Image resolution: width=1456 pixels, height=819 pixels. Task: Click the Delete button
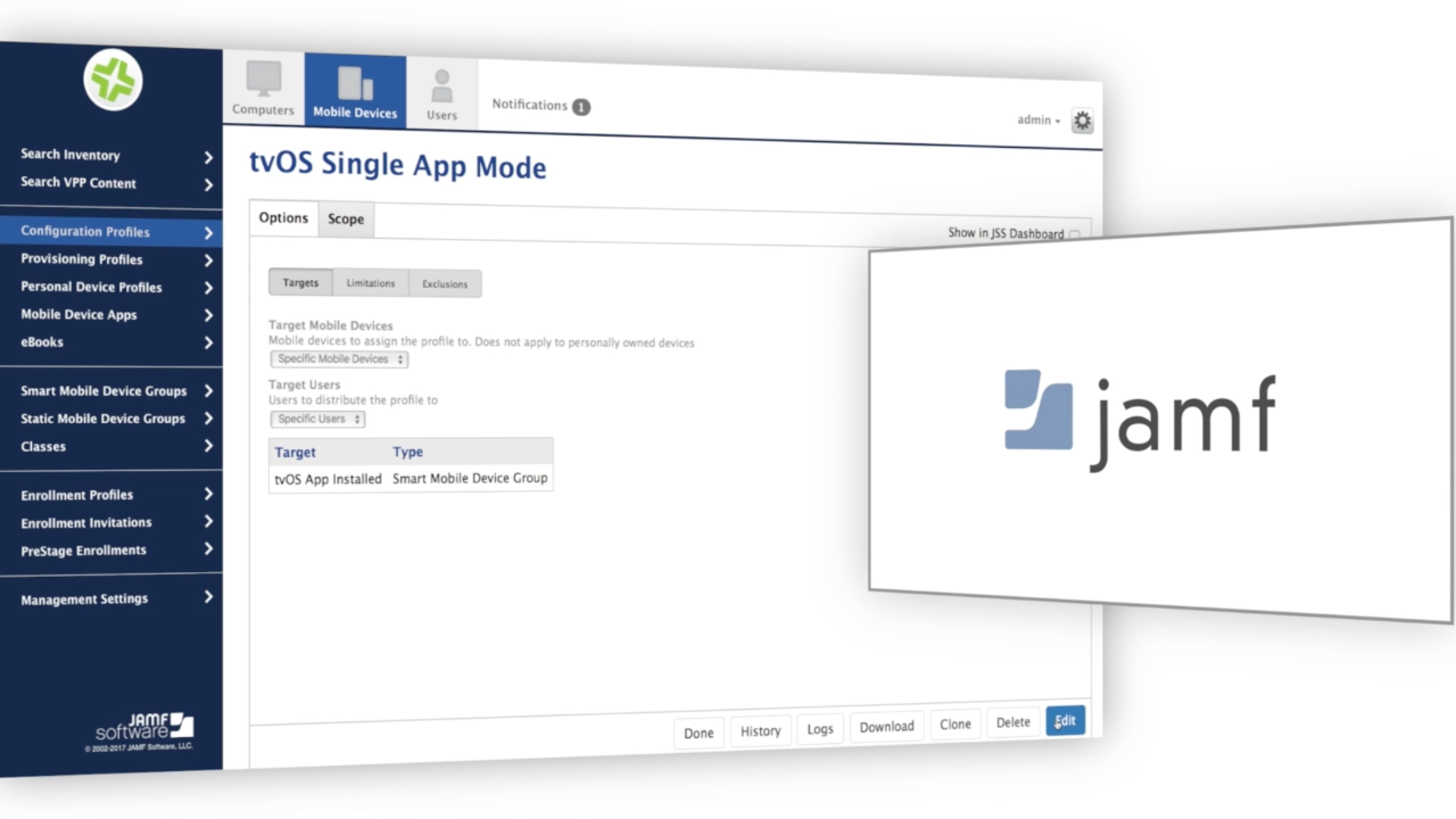[x=1013, y=723]
